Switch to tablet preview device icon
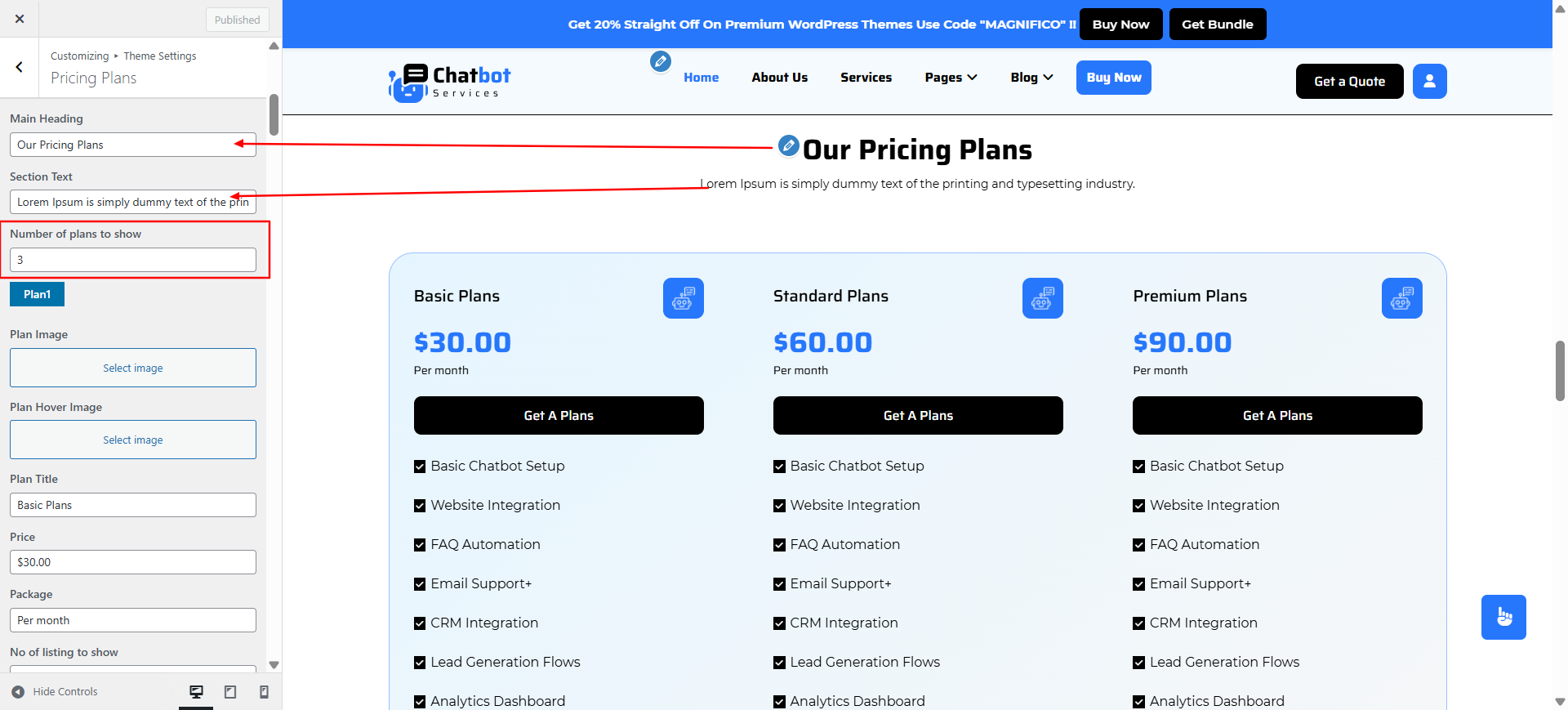The width and height of the screenshot is (1568, 710). pyautogui.click(x=230, y=692)
